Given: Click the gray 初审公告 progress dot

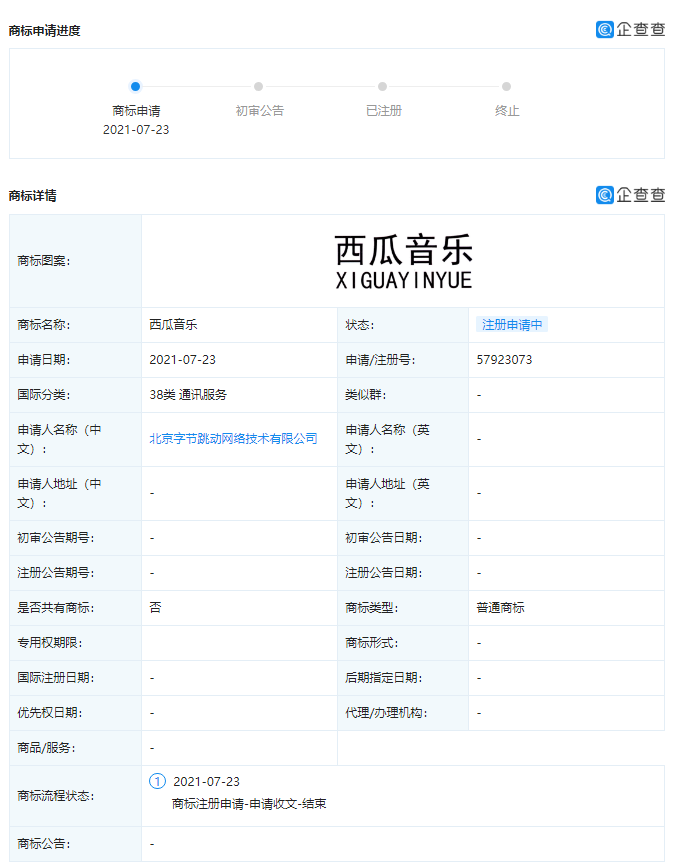Looking at the screenshot, I should (x=259, y=87).
